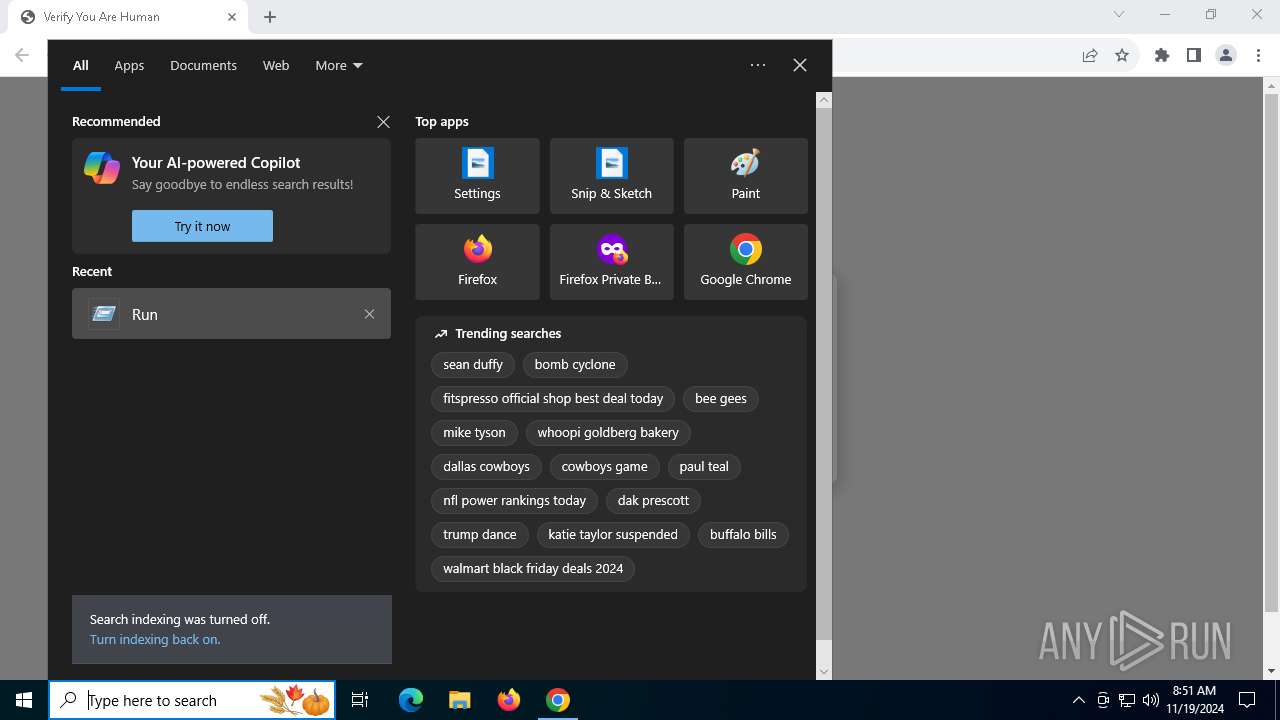Dismiss the Recommended section
The image size is (1280, 720).
[x=383, y=122]
